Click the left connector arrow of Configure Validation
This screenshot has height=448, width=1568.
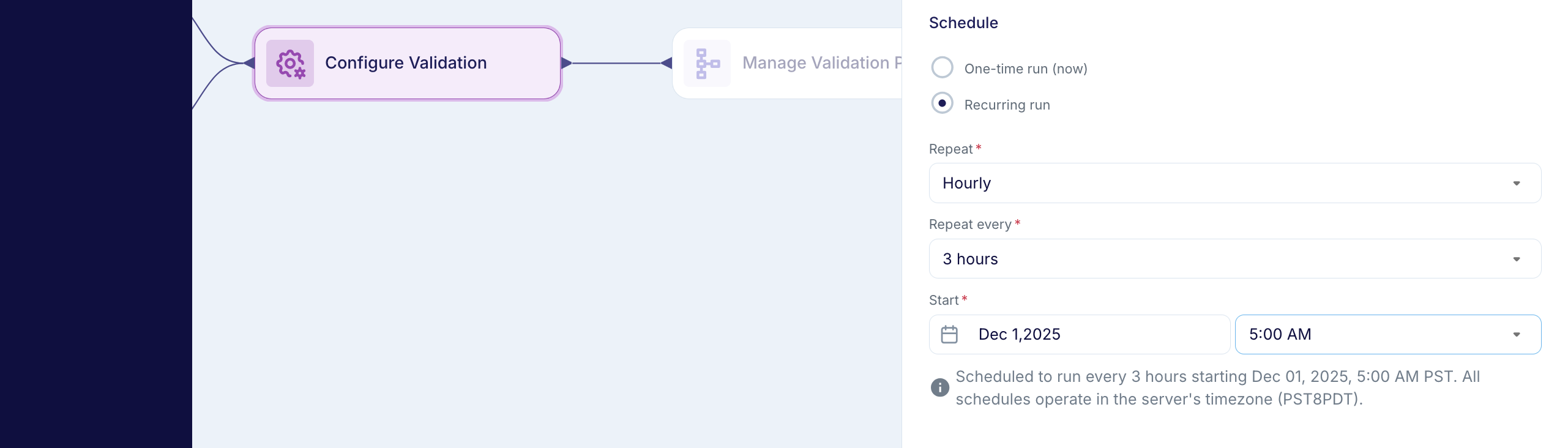tap(250, 63)
